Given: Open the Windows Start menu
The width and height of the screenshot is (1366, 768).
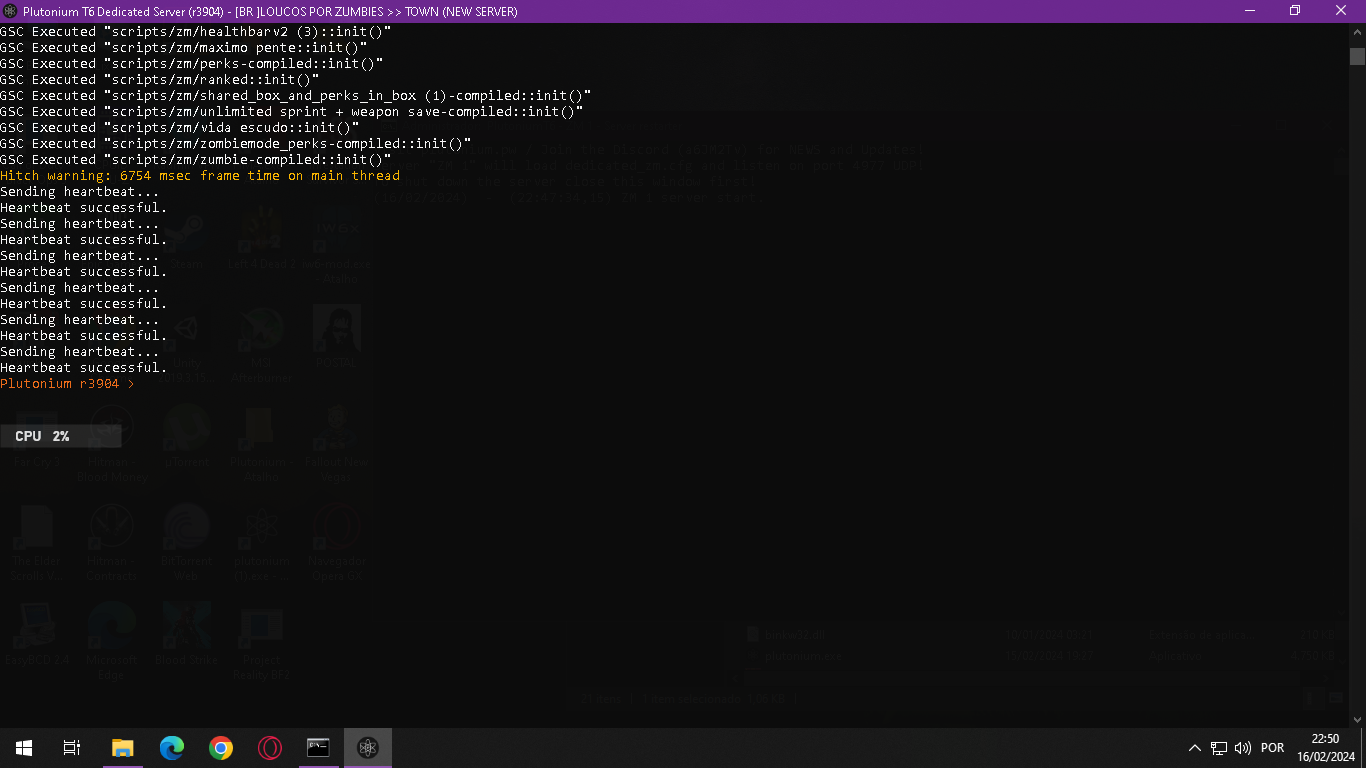Looking at the screenshot, I should coord(24,748).
